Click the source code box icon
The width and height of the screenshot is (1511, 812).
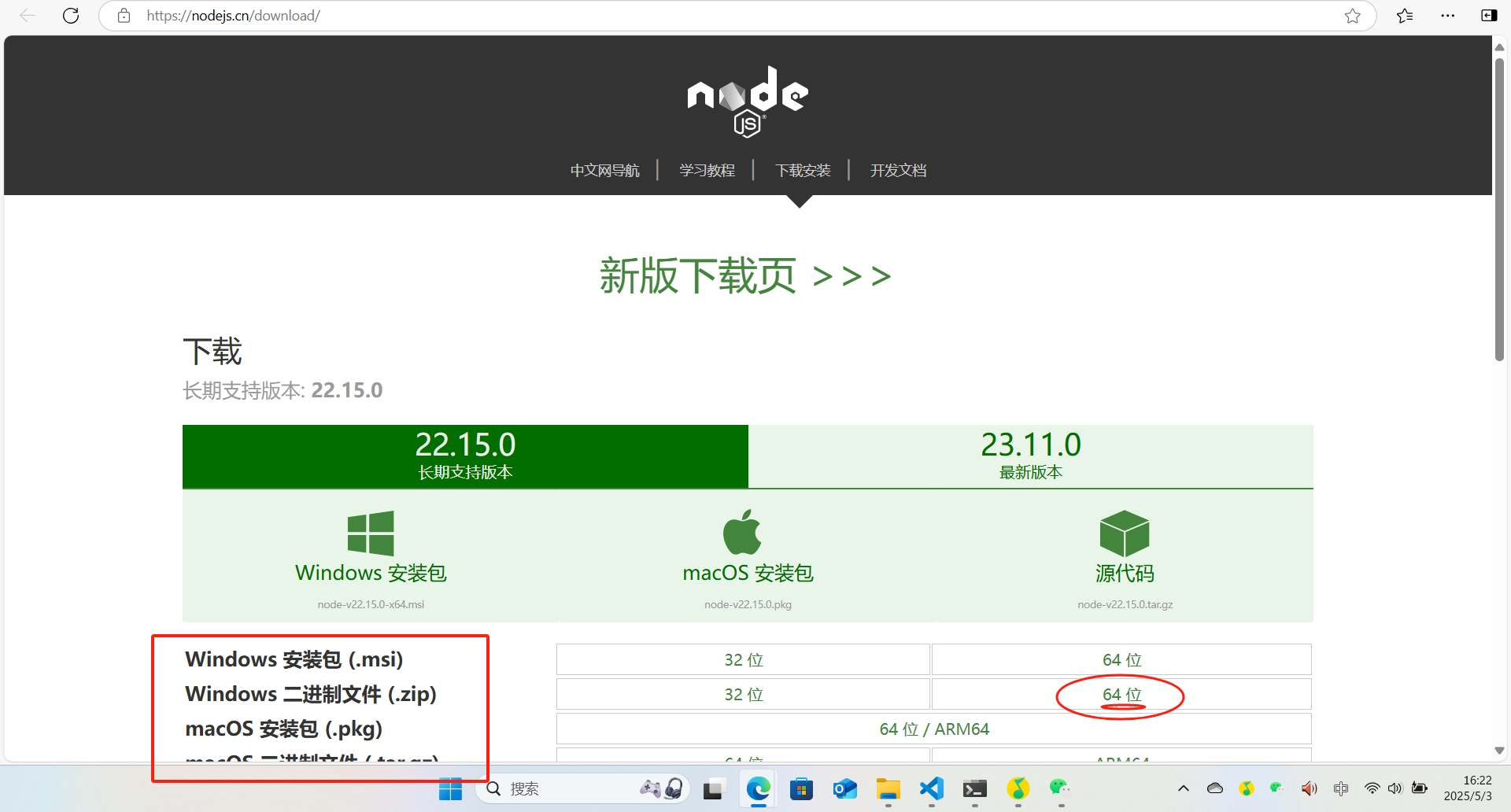click(1125, 533)
